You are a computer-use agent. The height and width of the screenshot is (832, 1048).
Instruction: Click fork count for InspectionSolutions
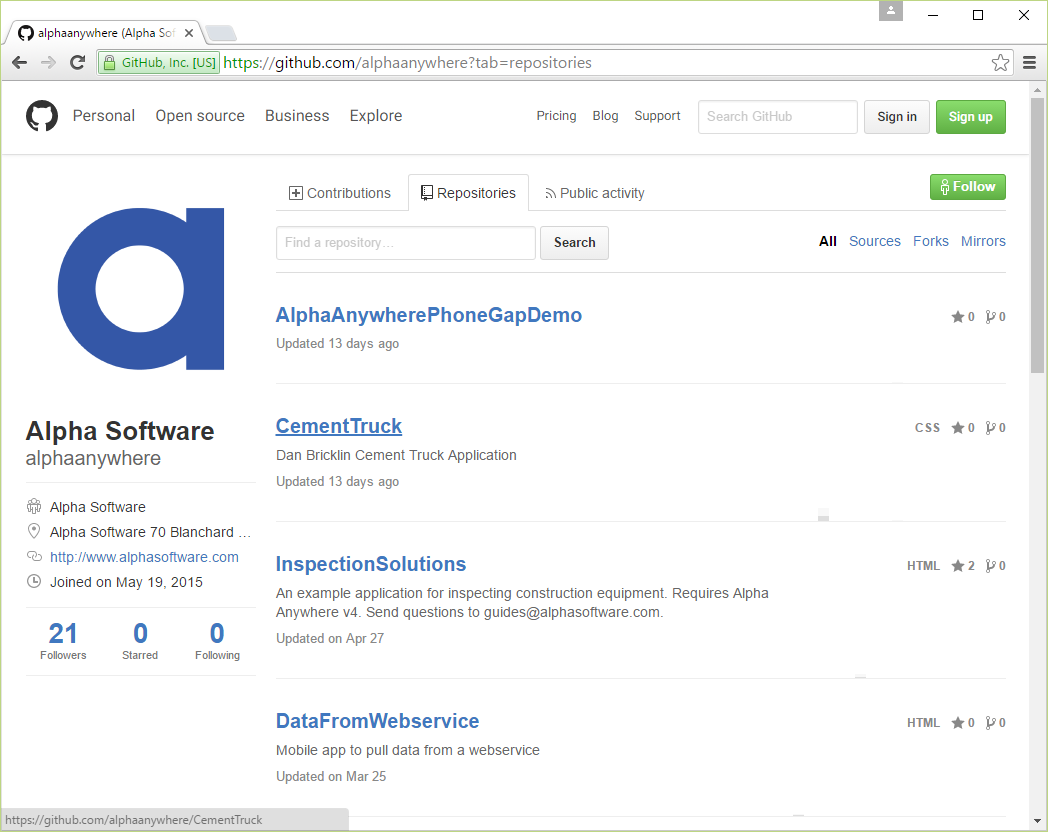tap(996, 566)
